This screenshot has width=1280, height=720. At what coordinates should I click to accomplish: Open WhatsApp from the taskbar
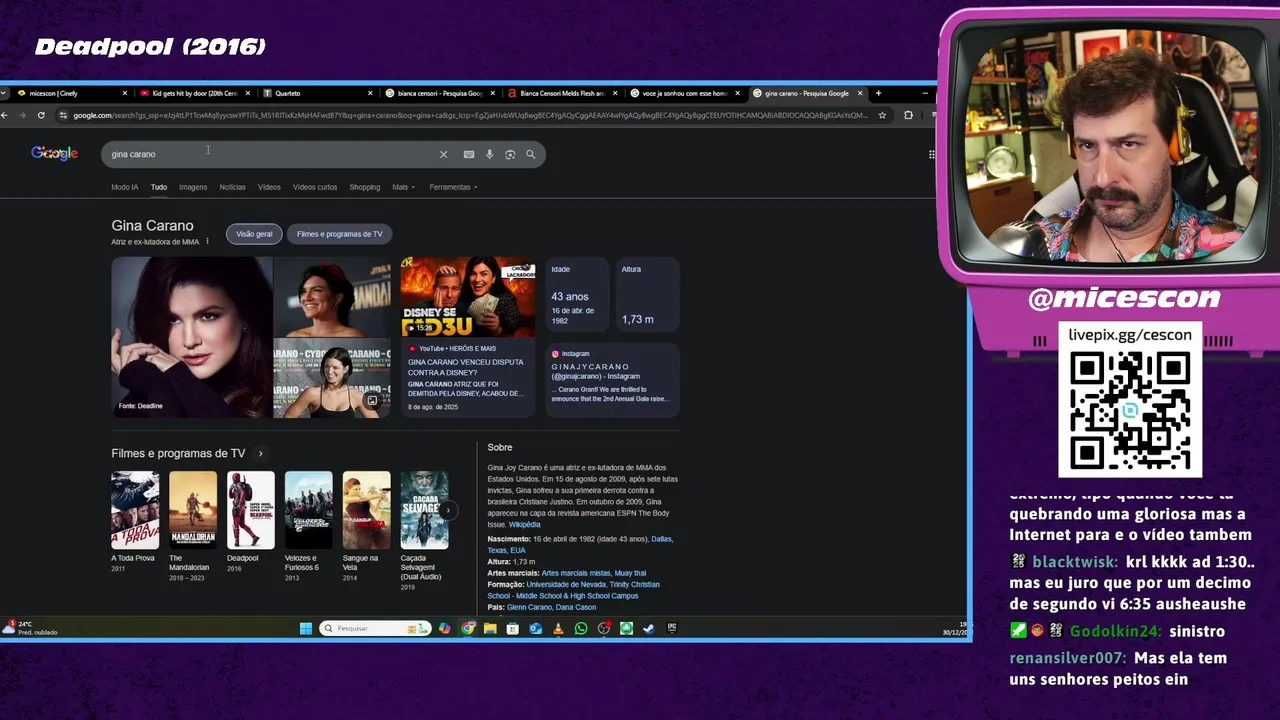[581, 628]
